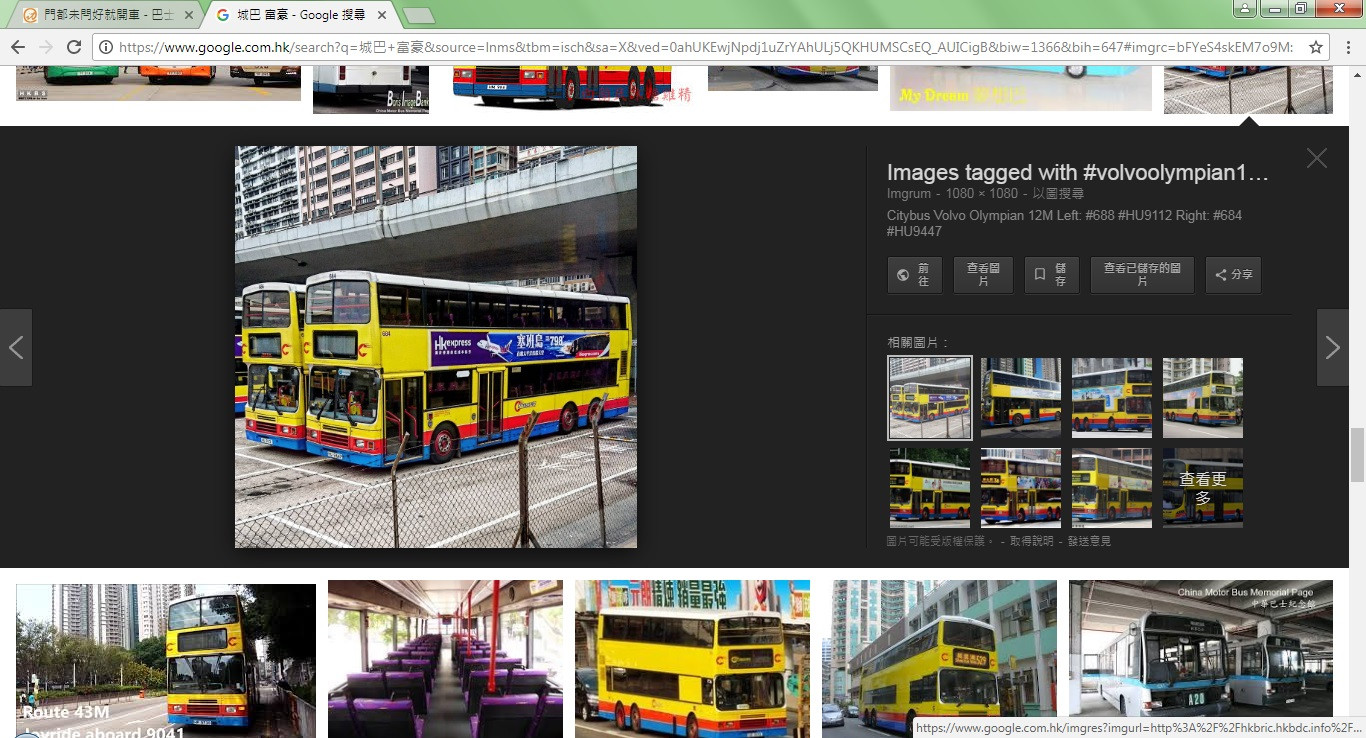Open the China Motor Bus Memorial Page image
Viewport: 1366px width, 738px height.
(x=1201, y=659)
